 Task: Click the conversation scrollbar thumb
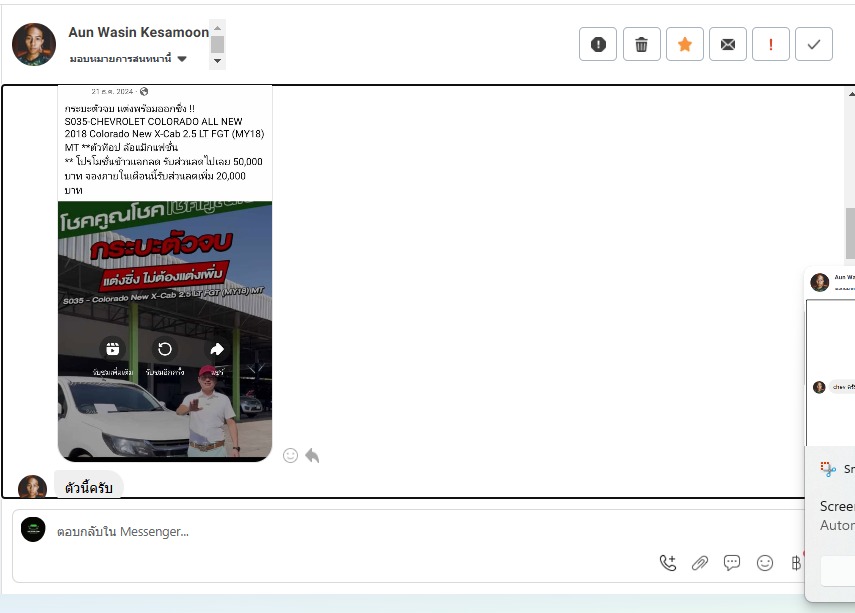850,233
